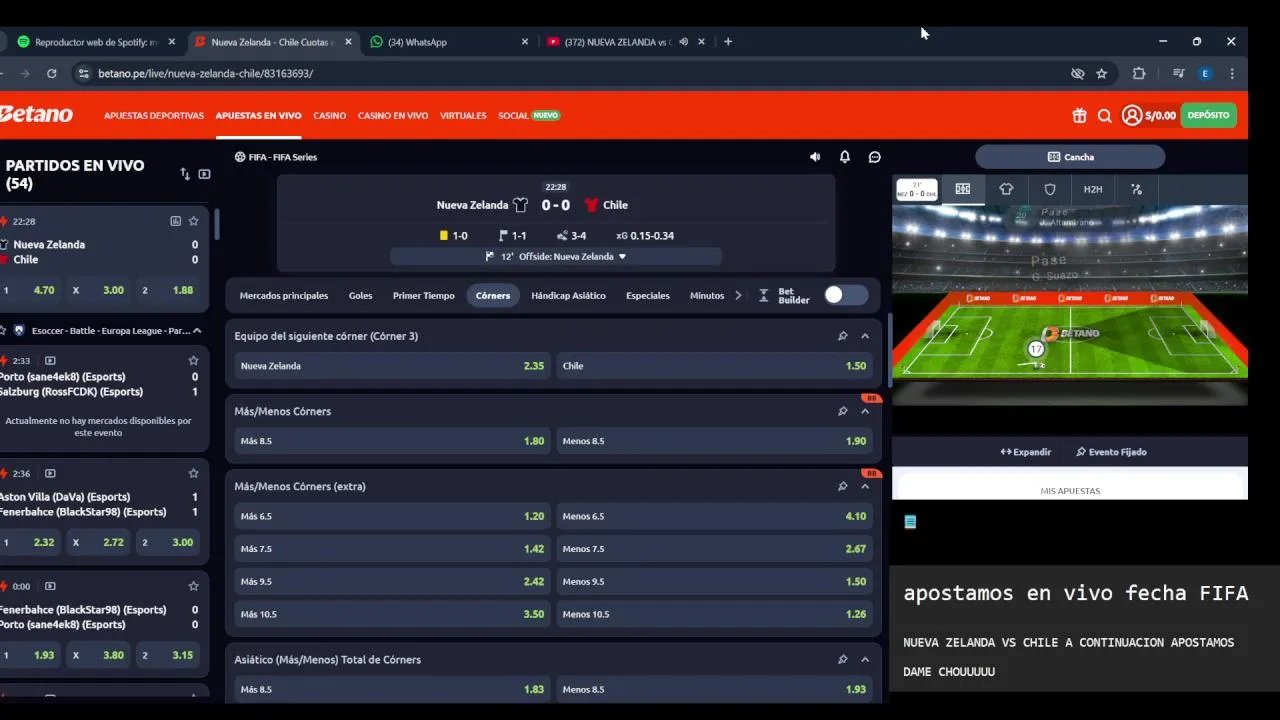Select the 'Hándicap Asiático' tab

coord(568,295)
